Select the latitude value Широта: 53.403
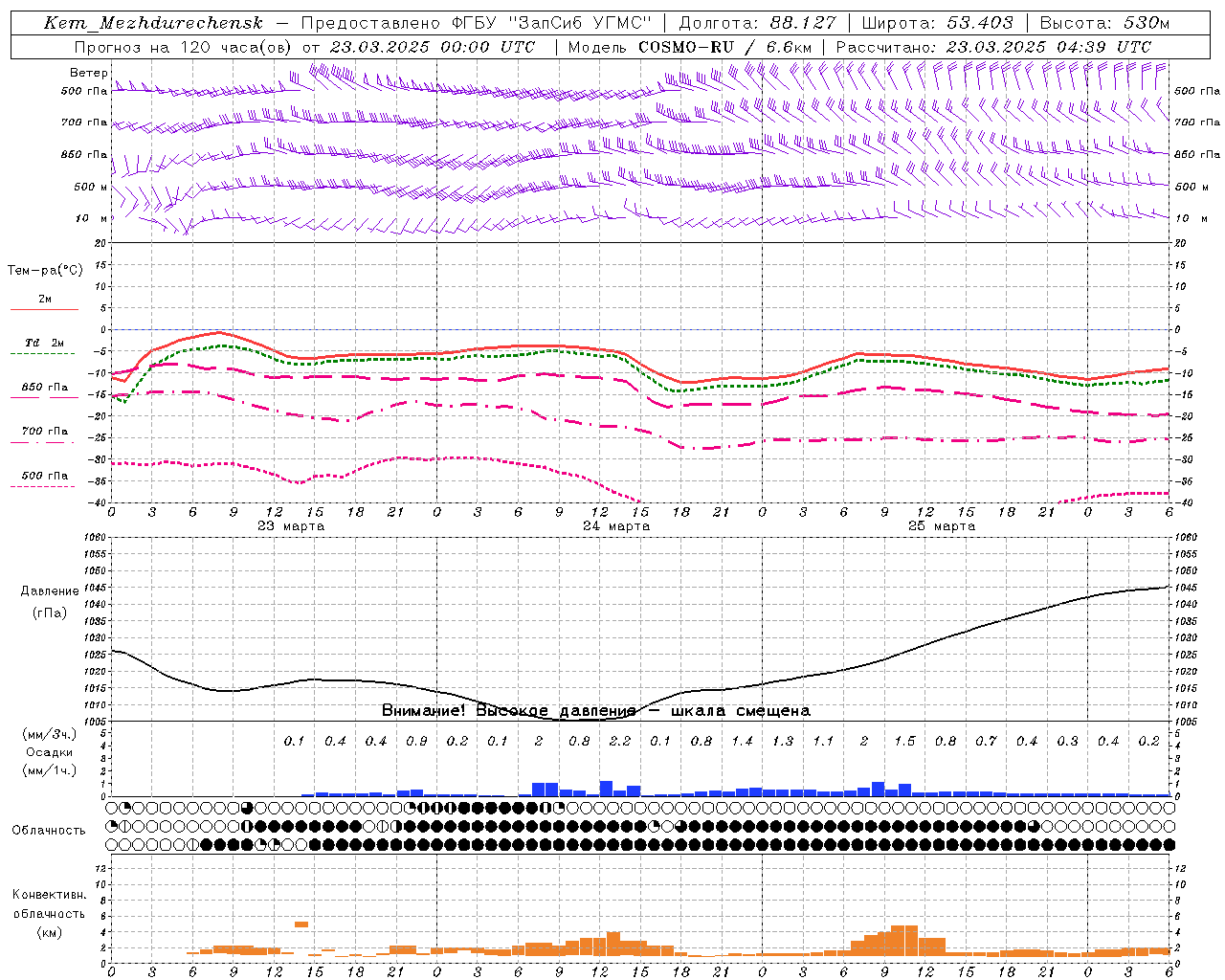The width and height of the screenshot is (1225, 980). [938, 23]
